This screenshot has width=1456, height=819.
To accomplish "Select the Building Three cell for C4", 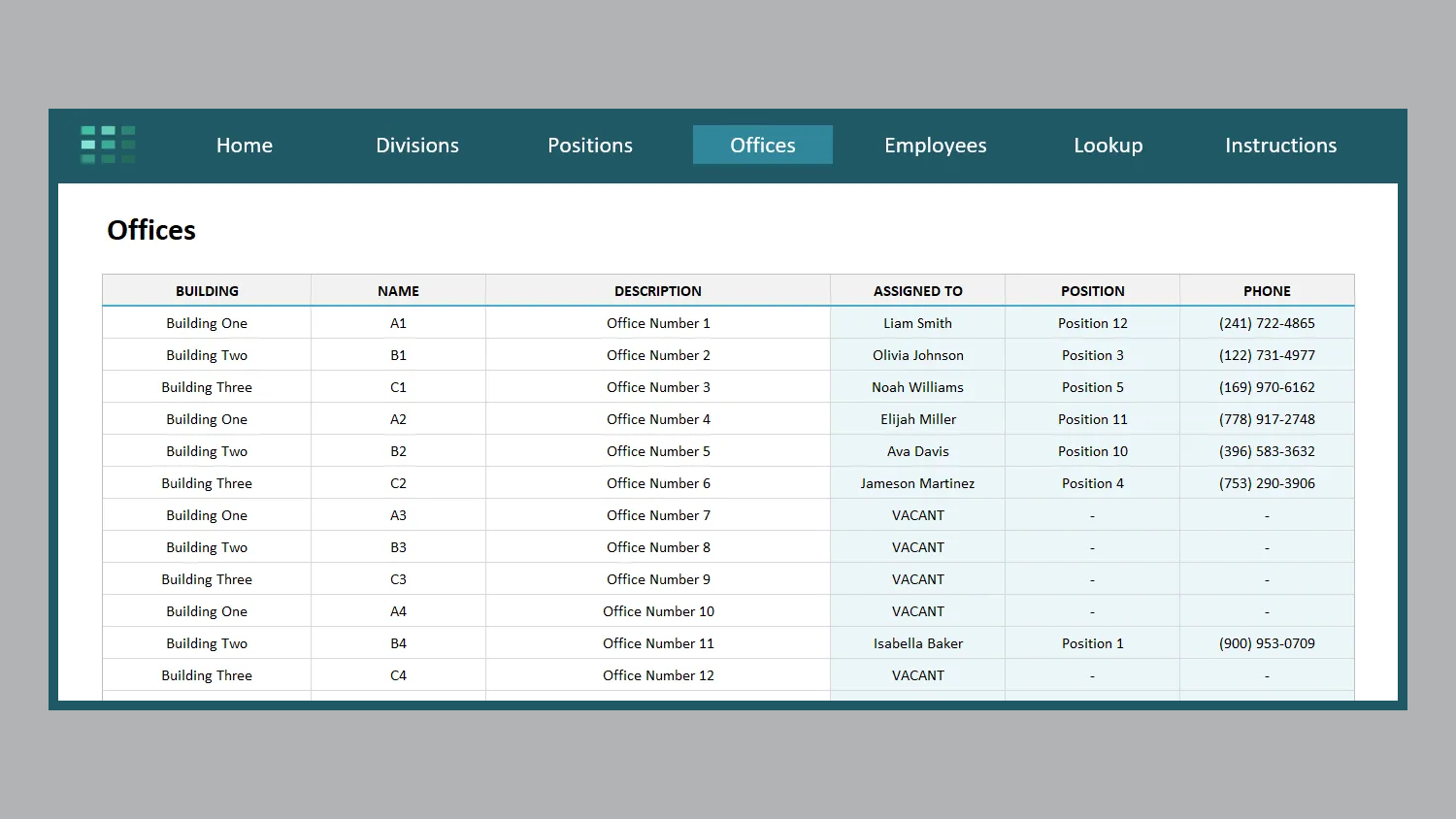I will tap(207, 675).
